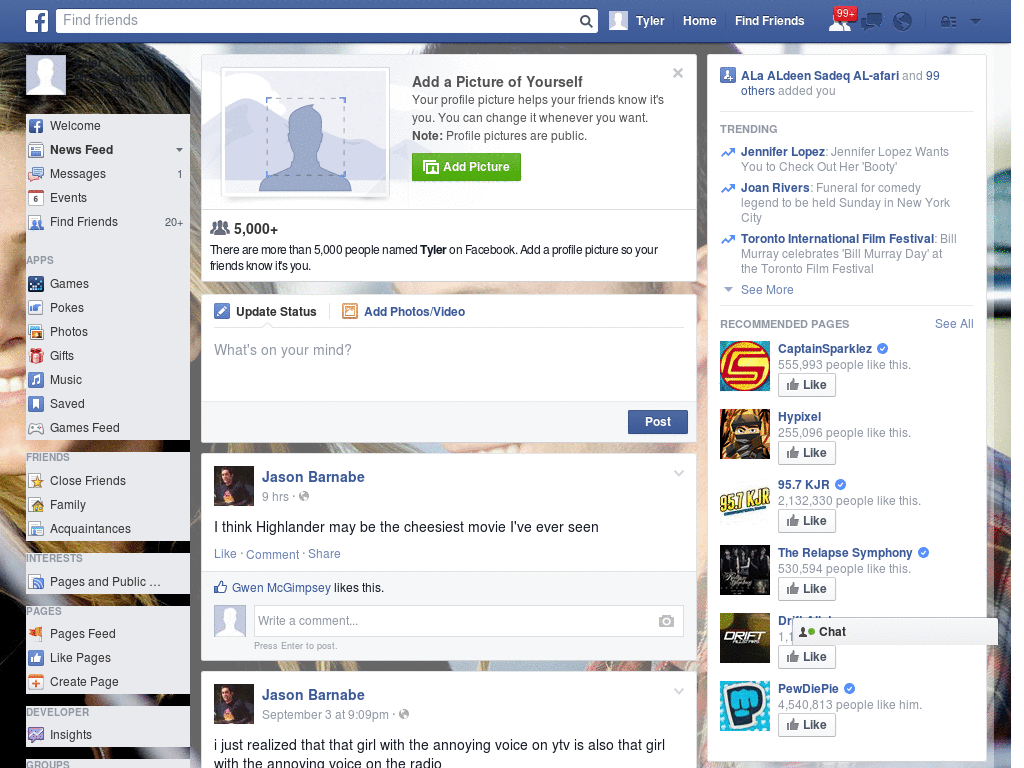This screenshot has width=1024, height=768.
Task: Open account menu dropdown arrow in top bar
Action: pos(975,22)
